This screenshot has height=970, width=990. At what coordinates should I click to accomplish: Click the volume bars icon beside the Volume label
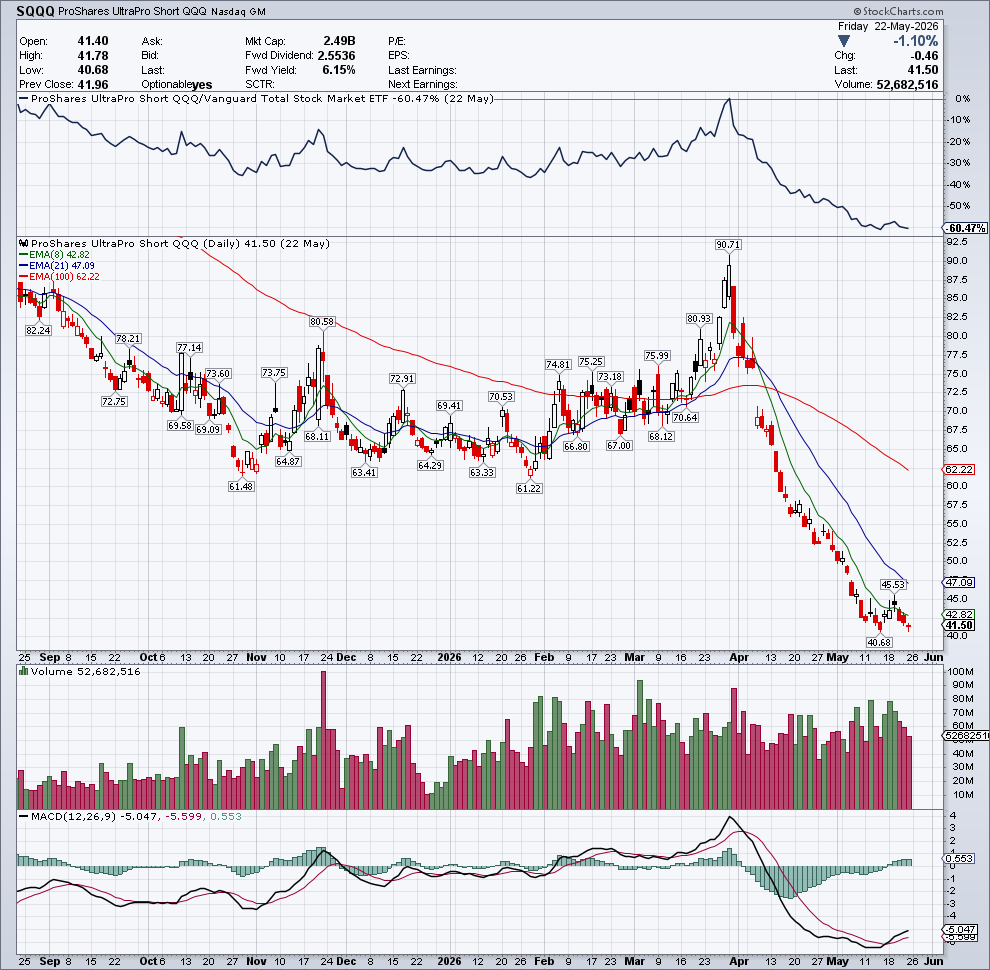pyautogui.click(x=24, y=671)
